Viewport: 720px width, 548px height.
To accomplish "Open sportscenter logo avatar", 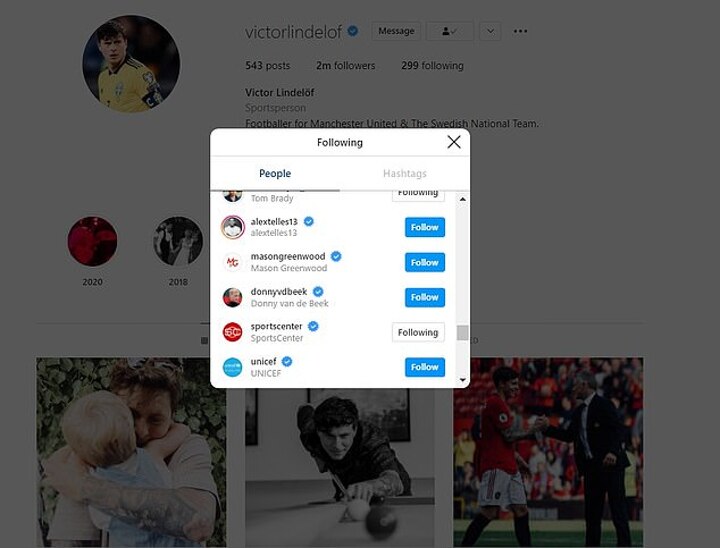I will (233, 332).
